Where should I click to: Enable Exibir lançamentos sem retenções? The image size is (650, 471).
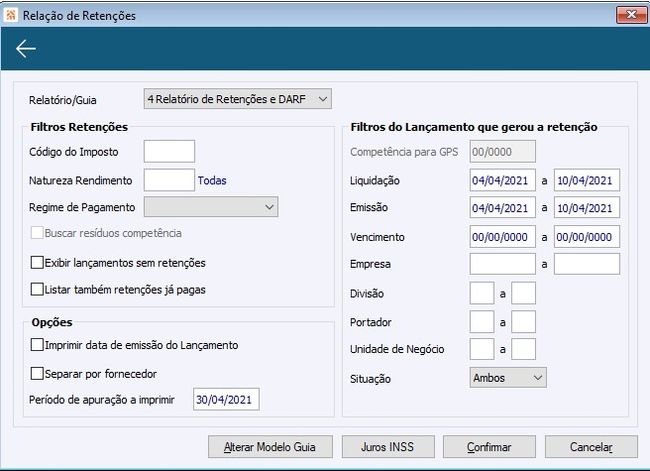37,262
